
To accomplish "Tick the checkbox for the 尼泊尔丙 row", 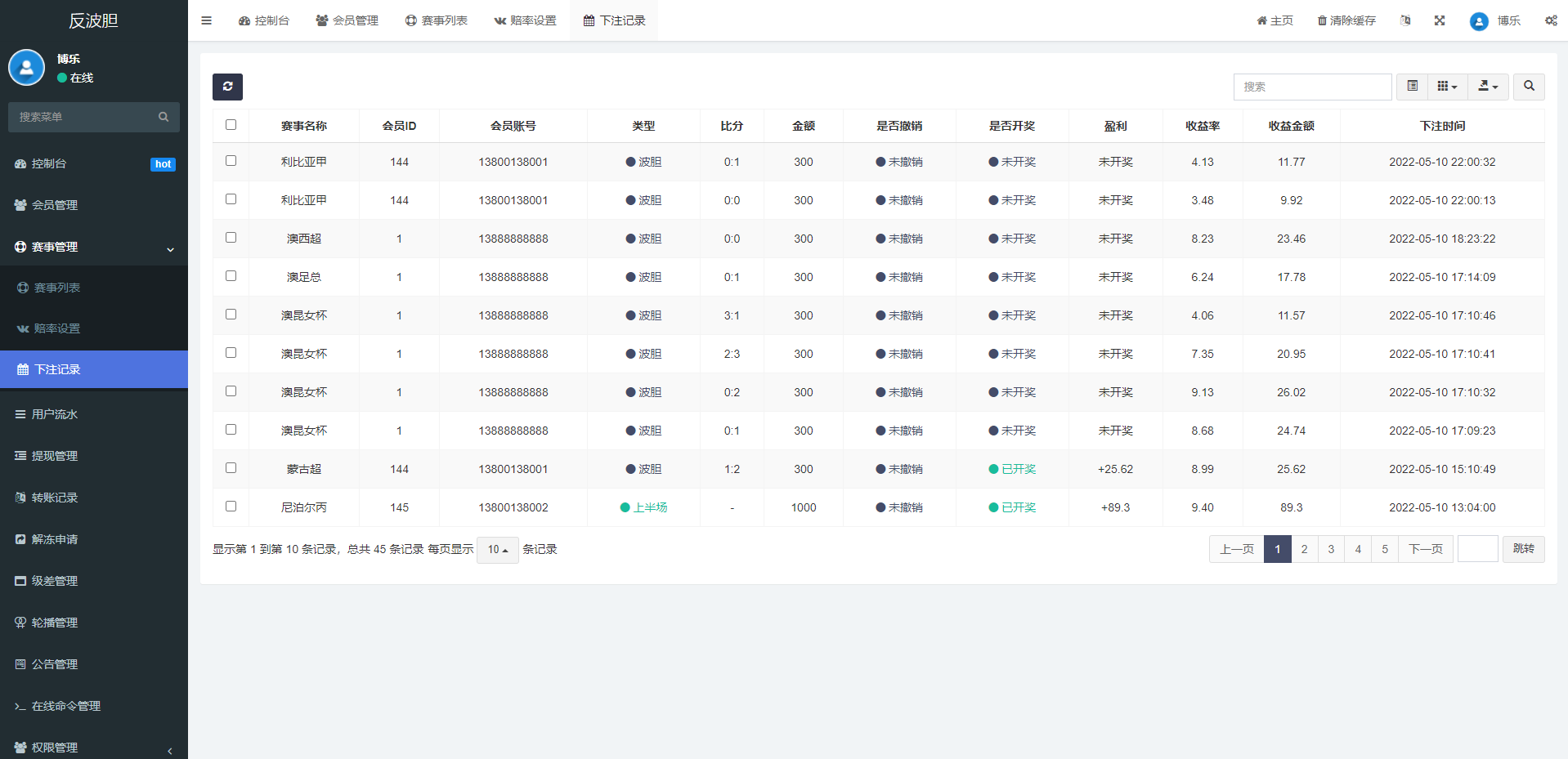I will (231, 506).
